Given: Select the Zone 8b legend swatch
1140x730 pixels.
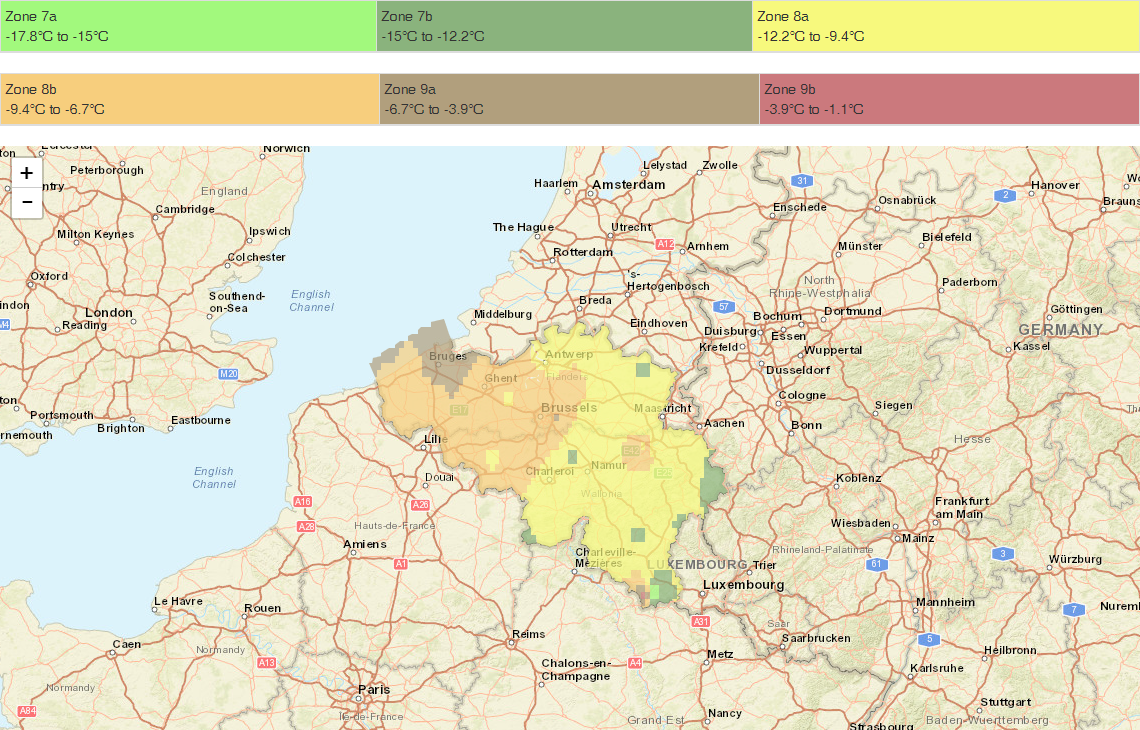Looking at the screenshot, I should [190, 99].
